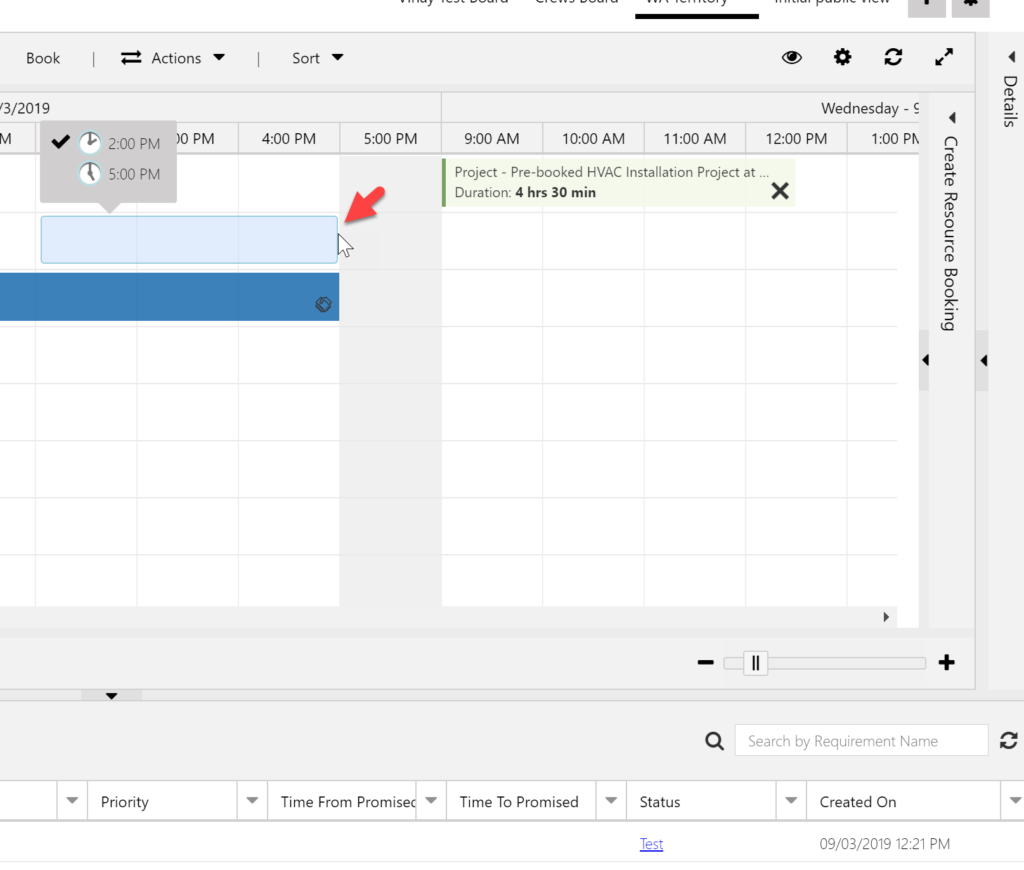The width and height of the screenshot is (1024, 870).
Task: Click the 2:00 PM clock icon in tooltip
Action: (90, 142)
